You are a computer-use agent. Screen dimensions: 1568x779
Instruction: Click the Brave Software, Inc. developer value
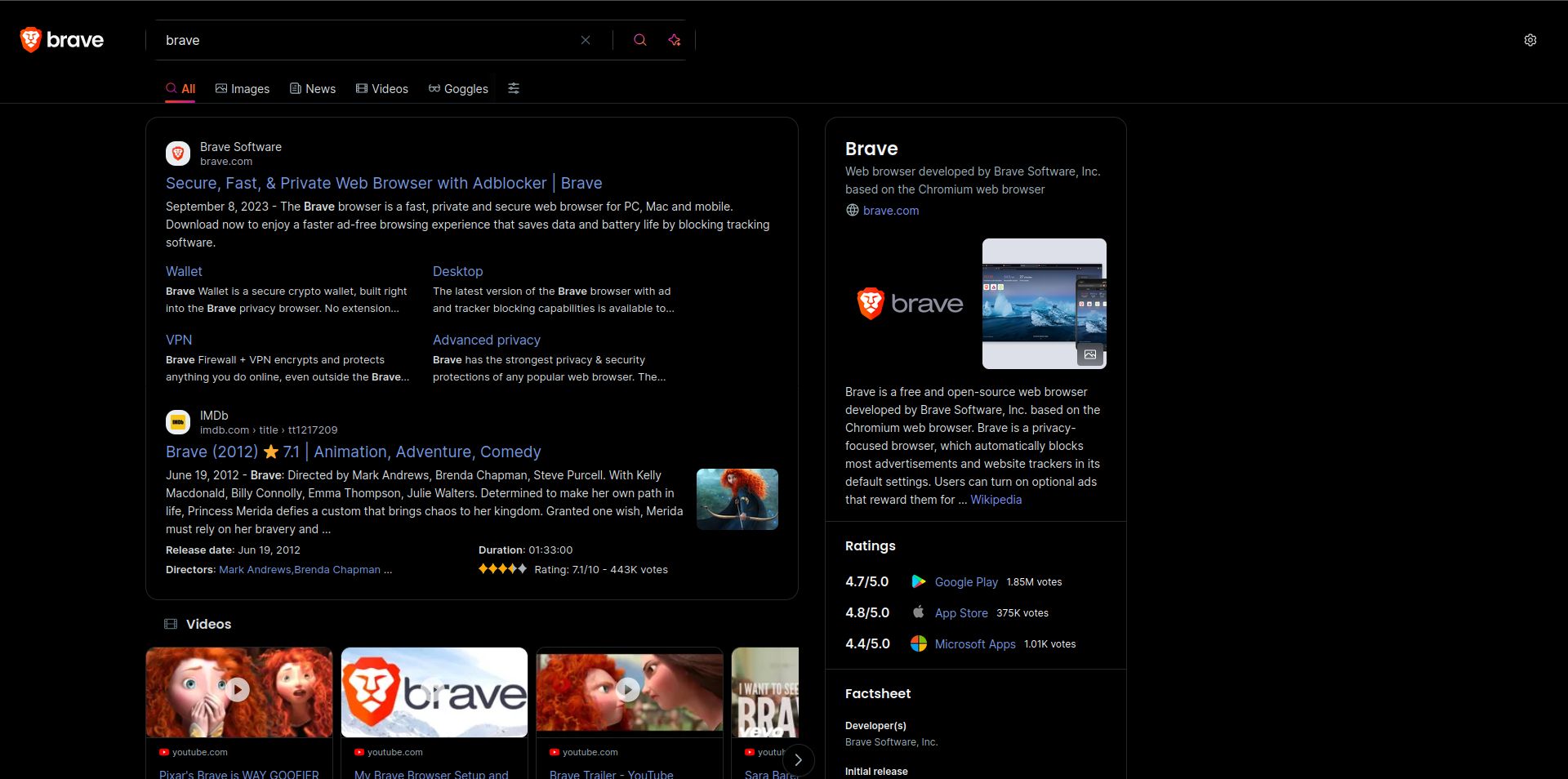pos(891,741)
